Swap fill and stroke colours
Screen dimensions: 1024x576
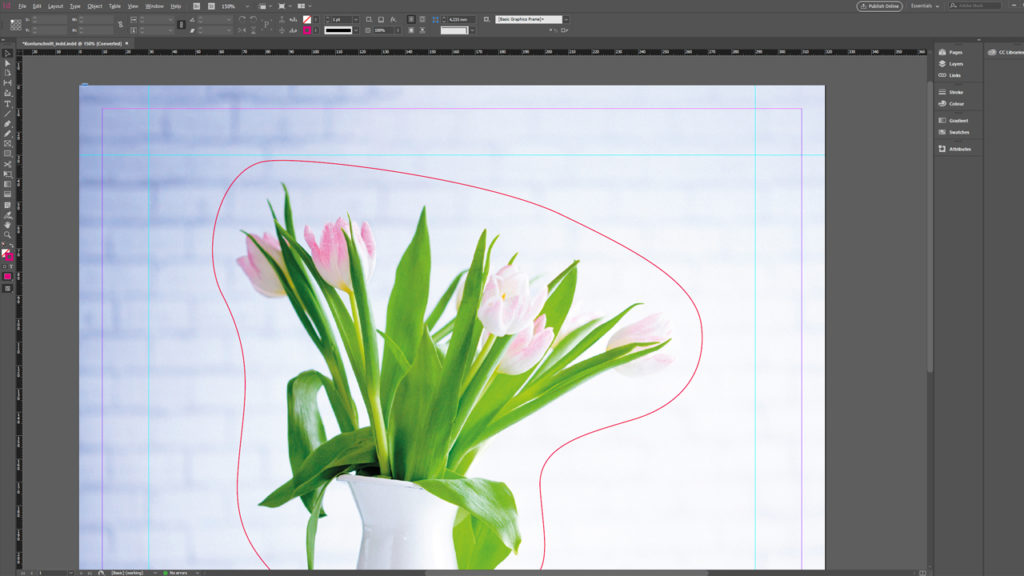11,245
